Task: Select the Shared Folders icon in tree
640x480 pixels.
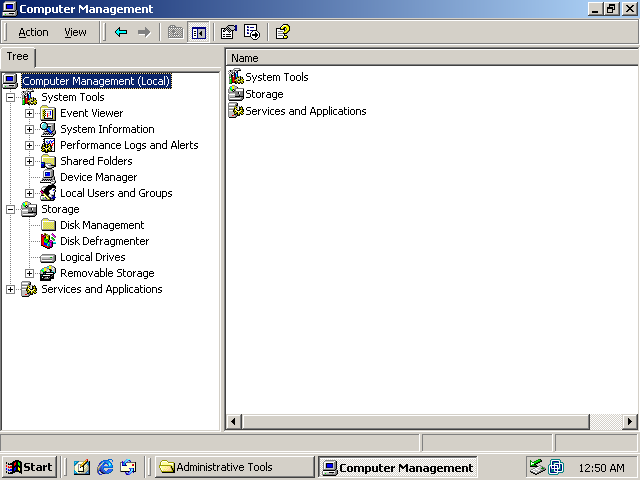Action: coord(48,161)
